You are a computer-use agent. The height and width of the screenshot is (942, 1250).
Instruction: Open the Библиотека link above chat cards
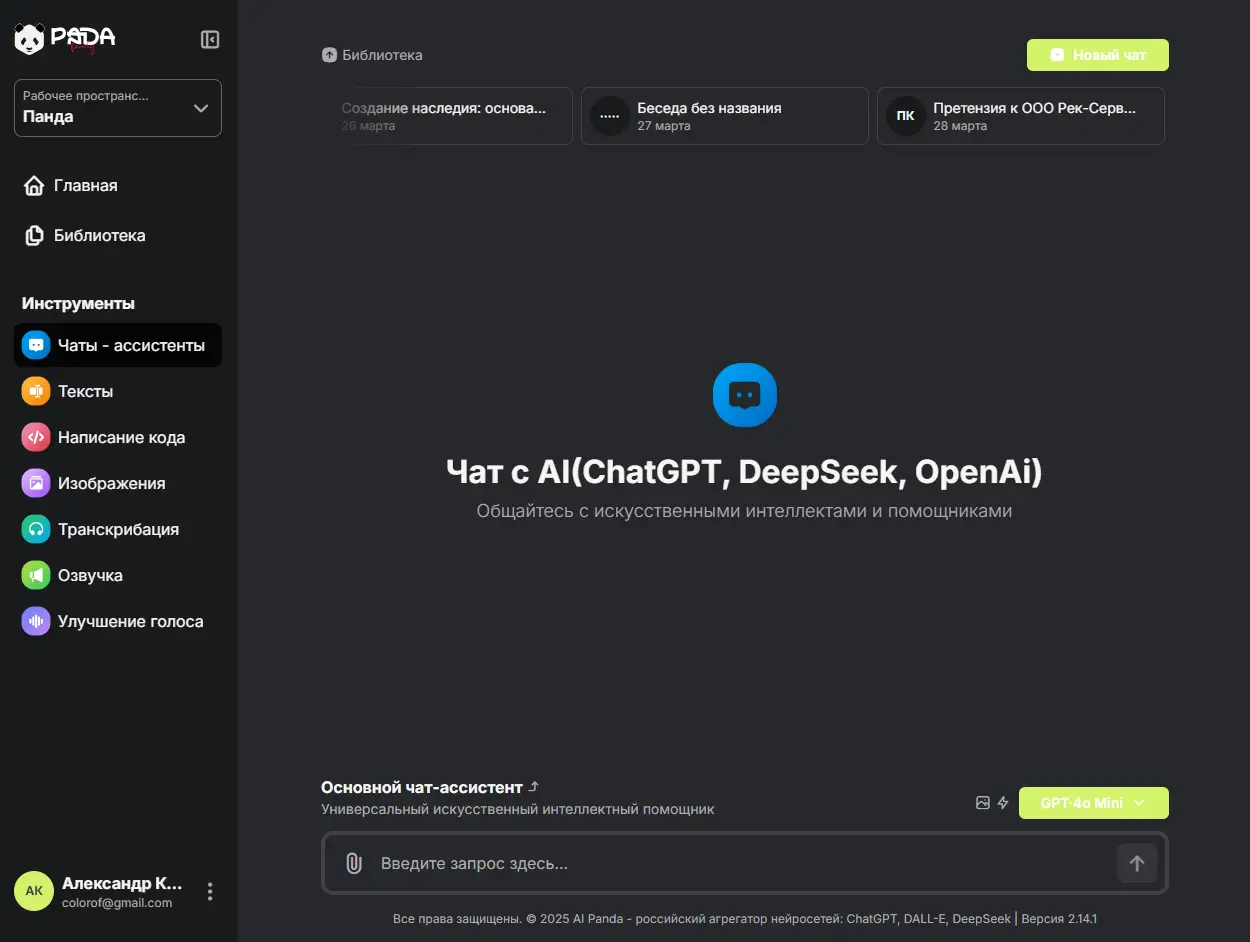click(x=373, y=55)
